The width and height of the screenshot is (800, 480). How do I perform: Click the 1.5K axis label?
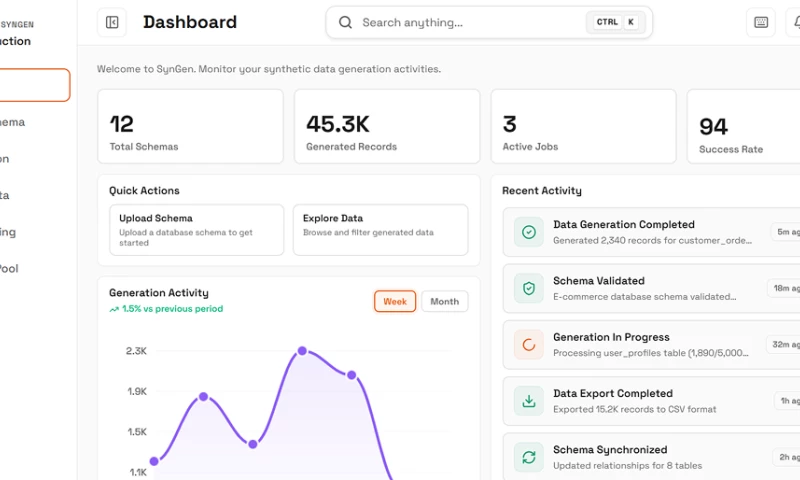[x=137, y=432]
